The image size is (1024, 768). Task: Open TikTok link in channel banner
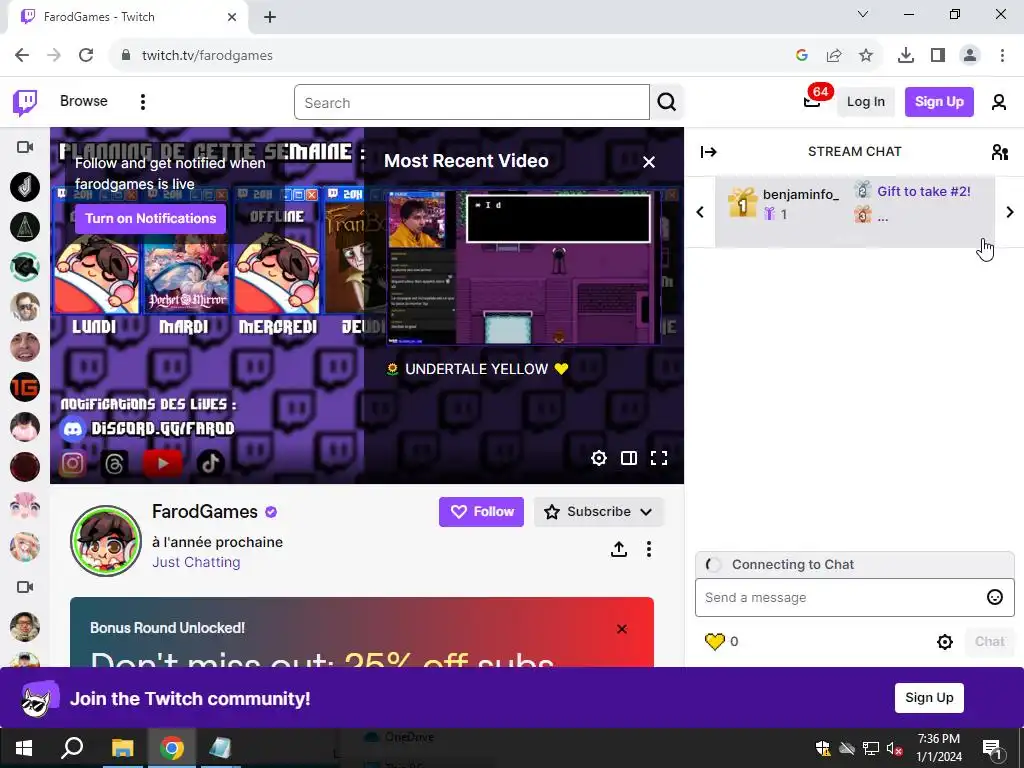coord(210,463)
